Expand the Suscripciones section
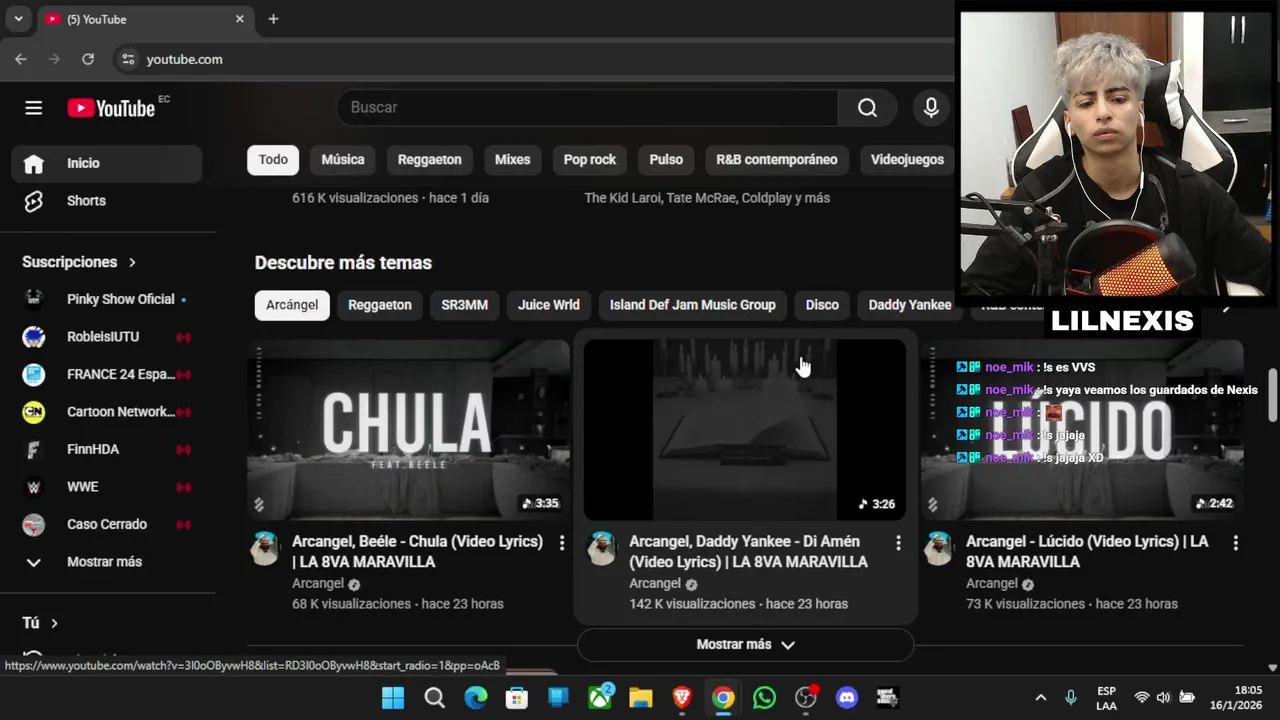1280x720 pixels. click(x=79, y=262)
